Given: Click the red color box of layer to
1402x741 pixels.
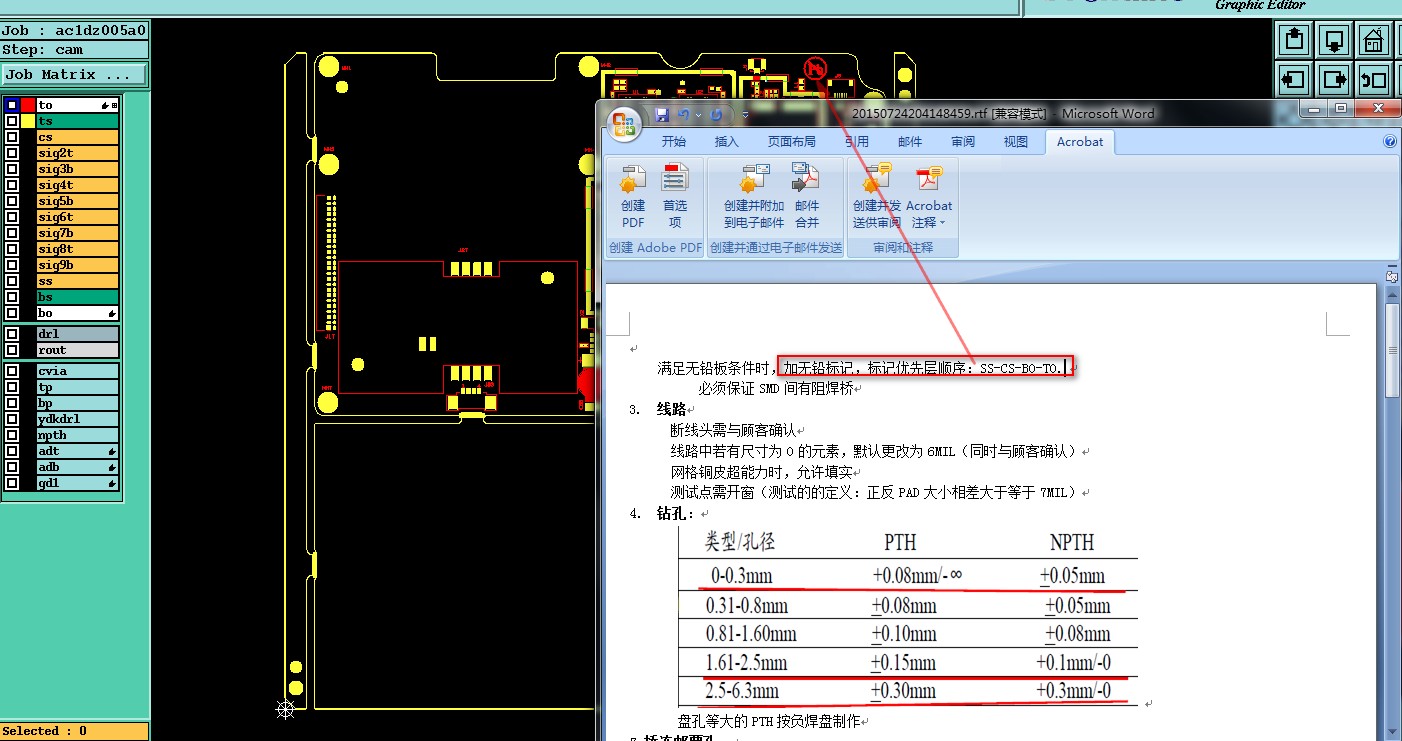Looking at the screenshot, I should (28, 105).
